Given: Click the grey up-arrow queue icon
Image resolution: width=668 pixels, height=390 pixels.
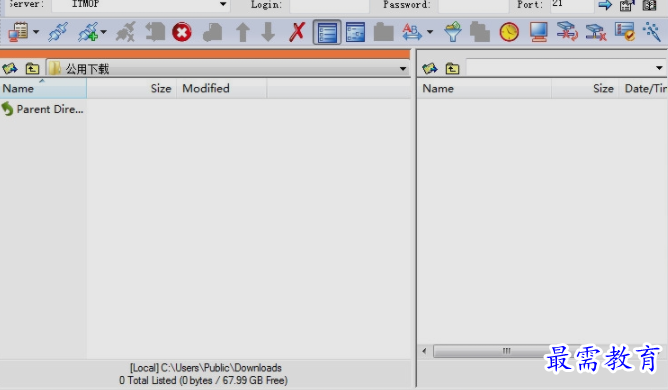Looking at the screenshot, I should tap(243, 32).
